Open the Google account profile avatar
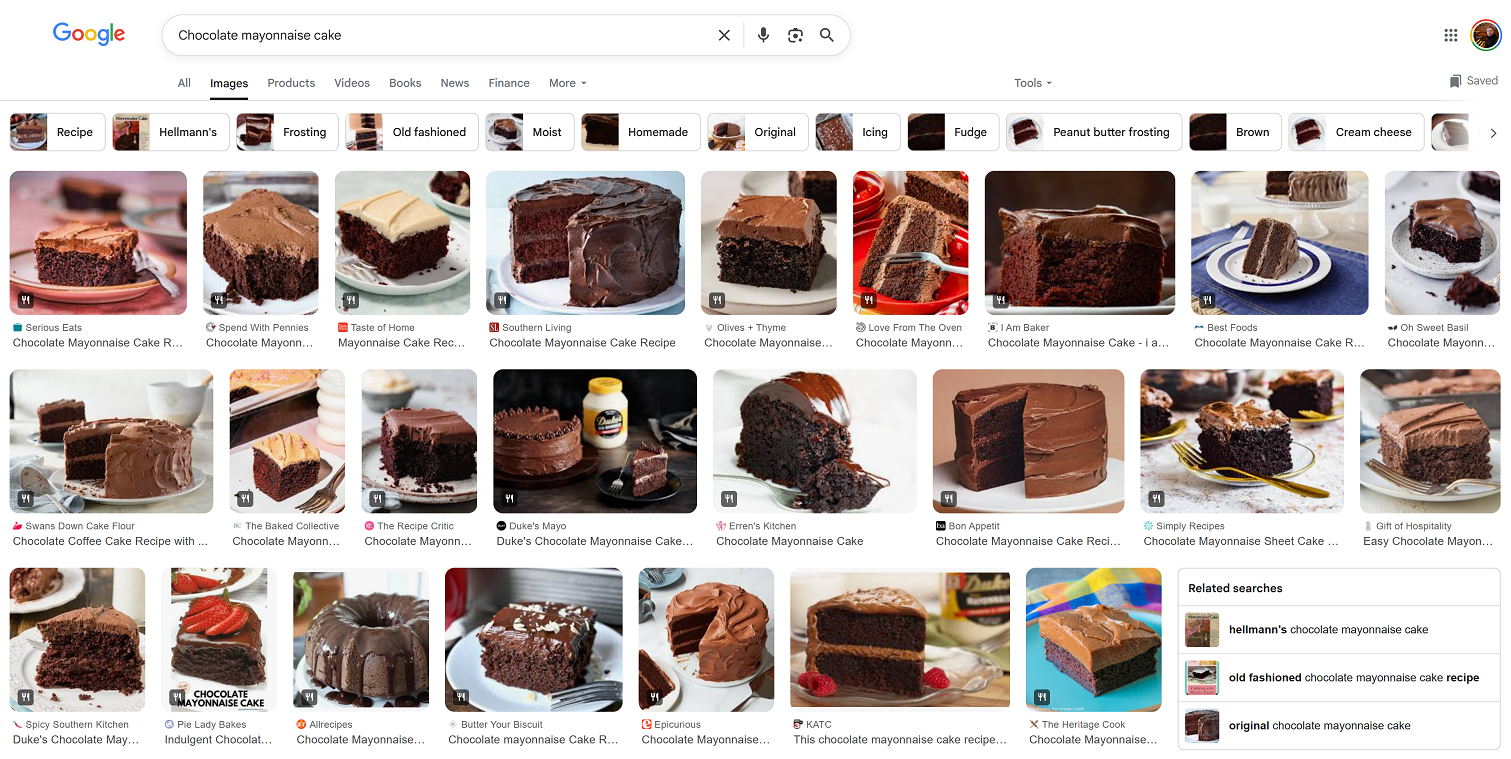 [x=1486, y=35]
